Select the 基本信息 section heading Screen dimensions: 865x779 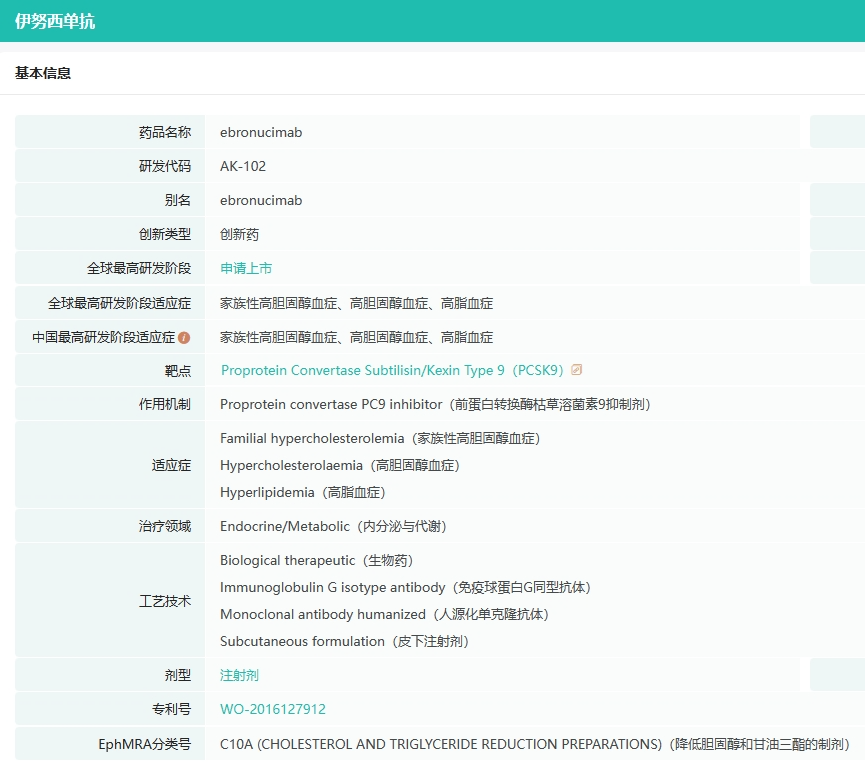(x=43, y=73)
